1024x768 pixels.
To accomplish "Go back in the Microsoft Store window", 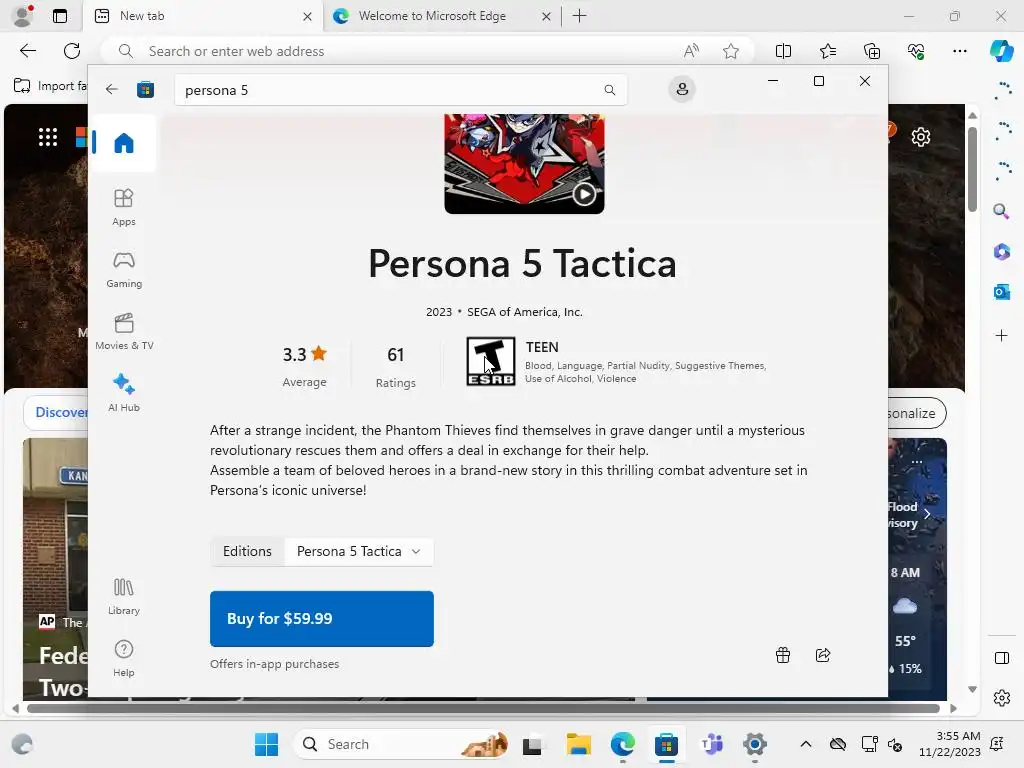I will tap(112, 89).
